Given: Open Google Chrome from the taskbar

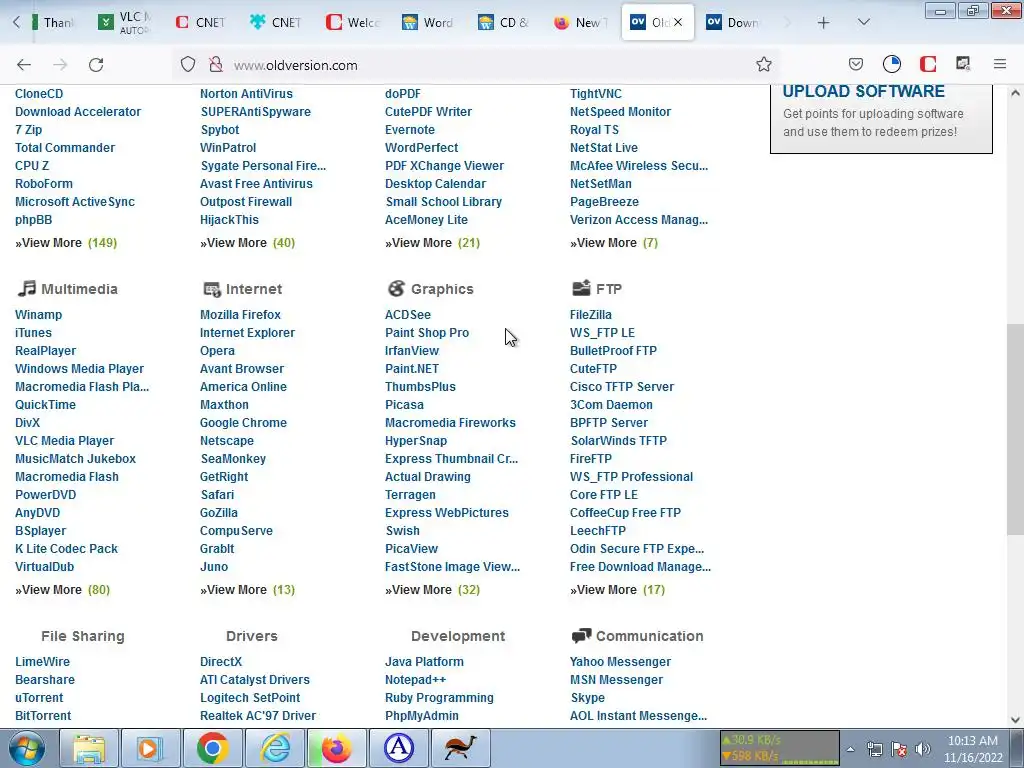Looking at the screenshot, I should click(x=213, y=748).
